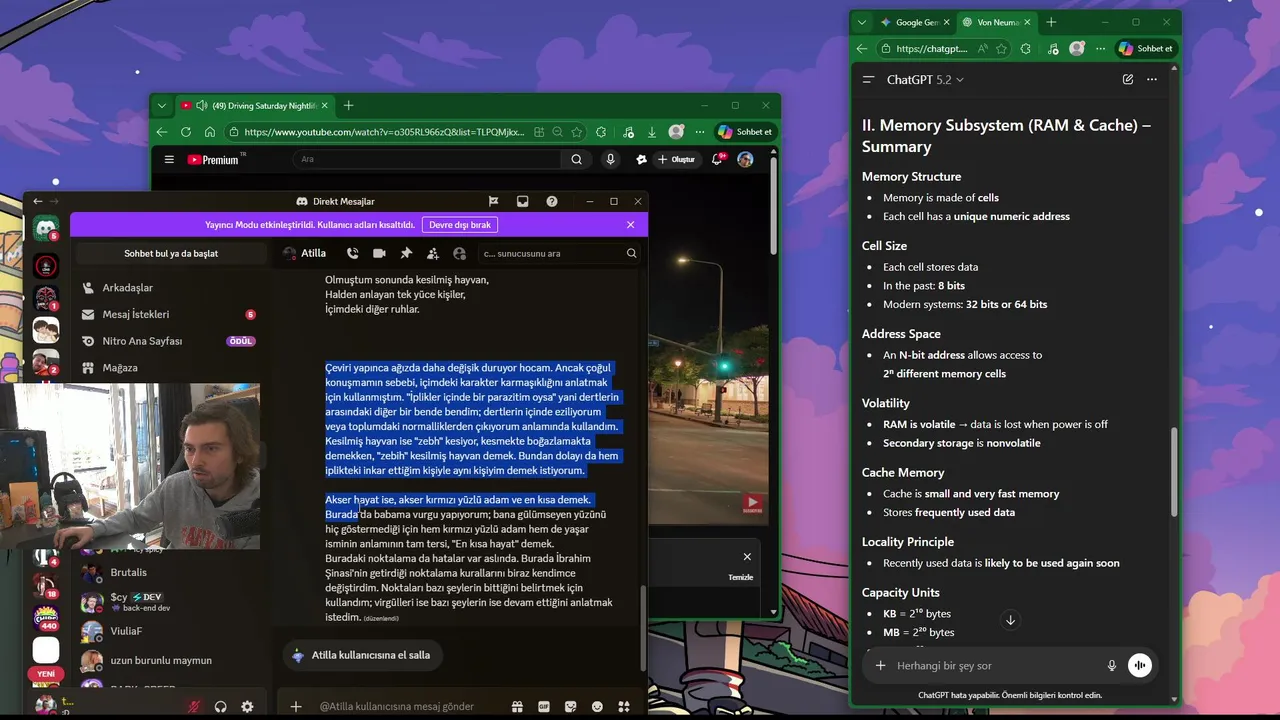Screen dimensions: 1280x720
Task: Open pinned messages in Discord chat
Action: (406, 253)
